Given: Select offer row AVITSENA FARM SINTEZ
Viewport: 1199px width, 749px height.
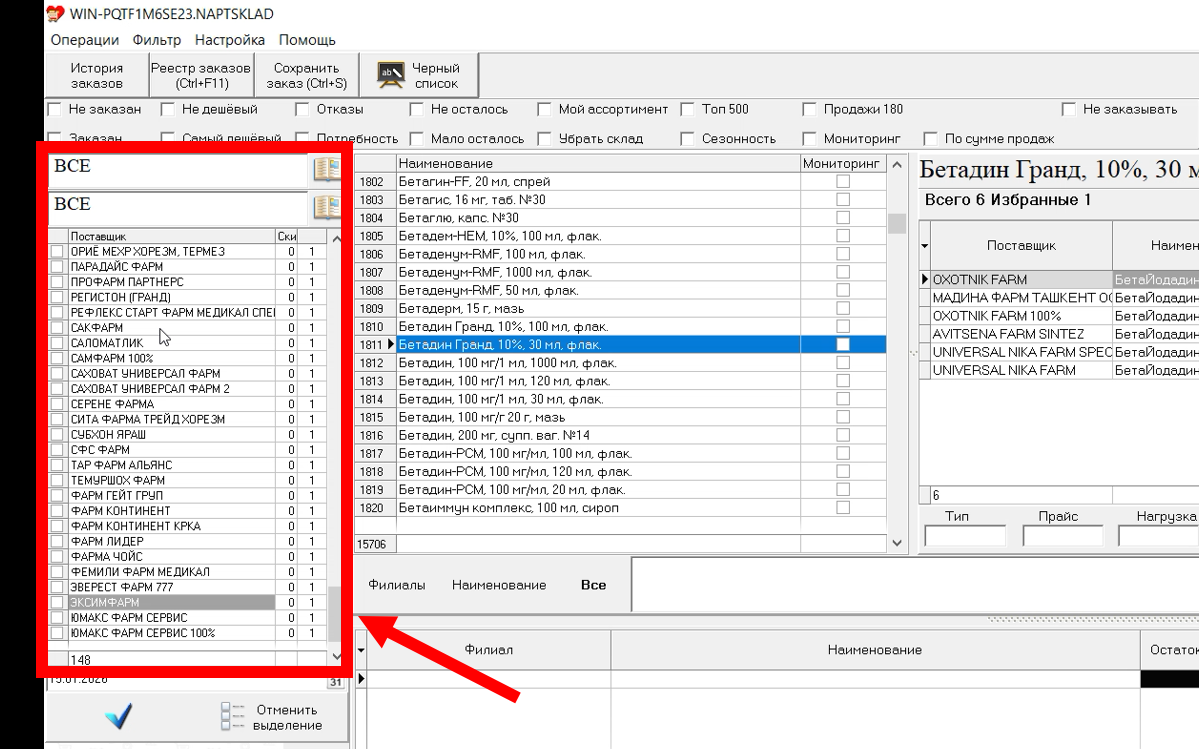Looking at the screenshot, I should coord(1020,334).
